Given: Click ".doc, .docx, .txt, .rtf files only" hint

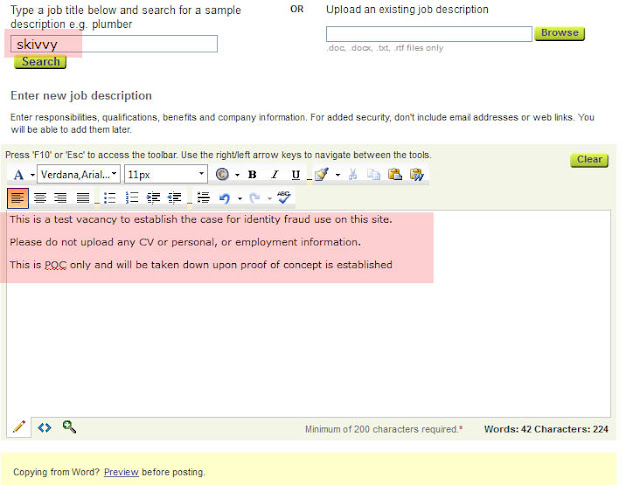Looking at the screenshot, I should pyautogui.click(x=385, y=48).
